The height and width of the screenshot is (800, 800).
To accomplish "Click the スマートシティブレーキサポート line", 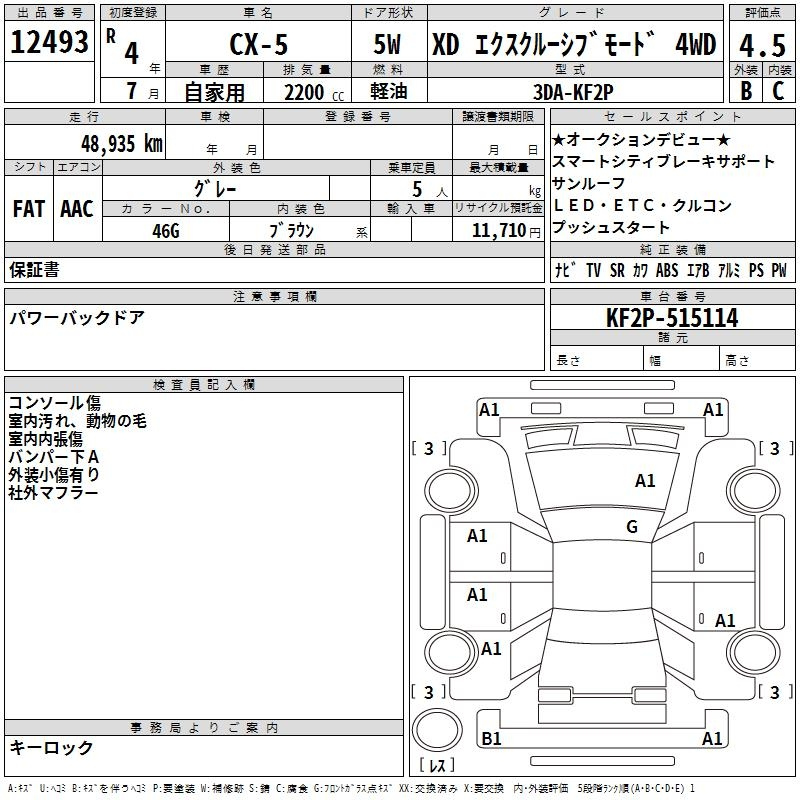I will click(663, 161).
